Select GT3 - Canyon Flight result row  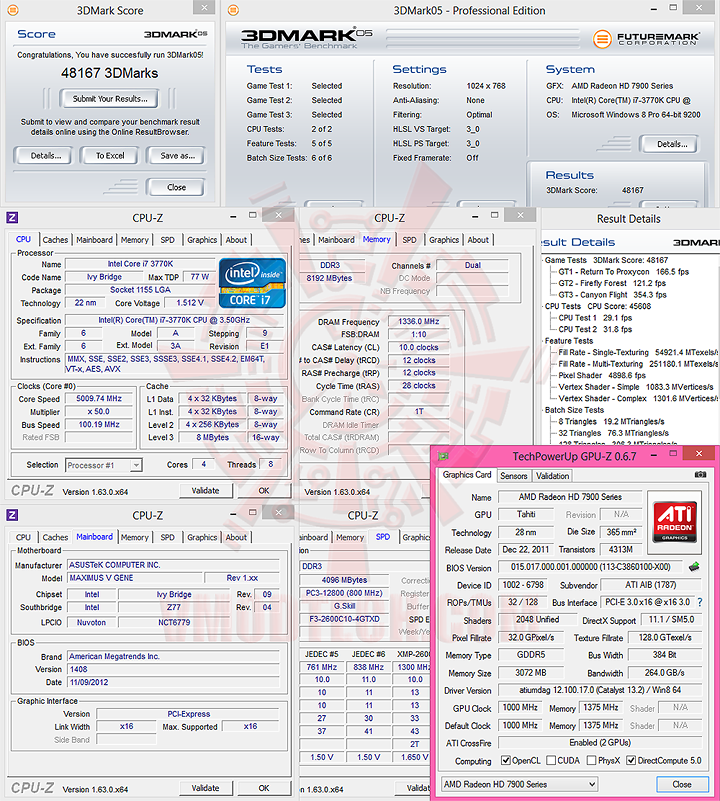[612, 295]
